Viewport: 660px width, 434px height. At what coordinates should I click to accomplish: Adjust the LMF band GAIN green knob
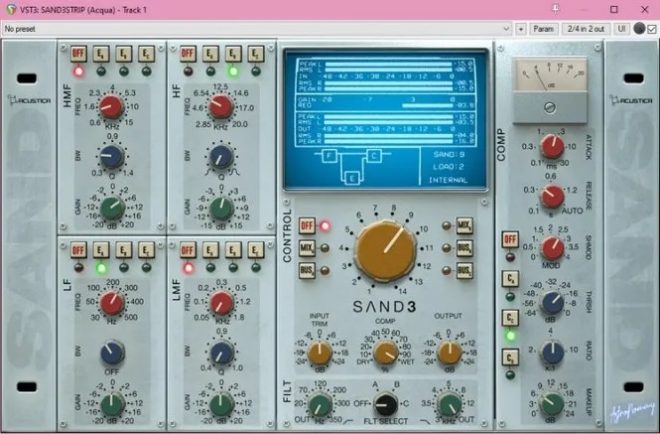[x=221, y=404]
